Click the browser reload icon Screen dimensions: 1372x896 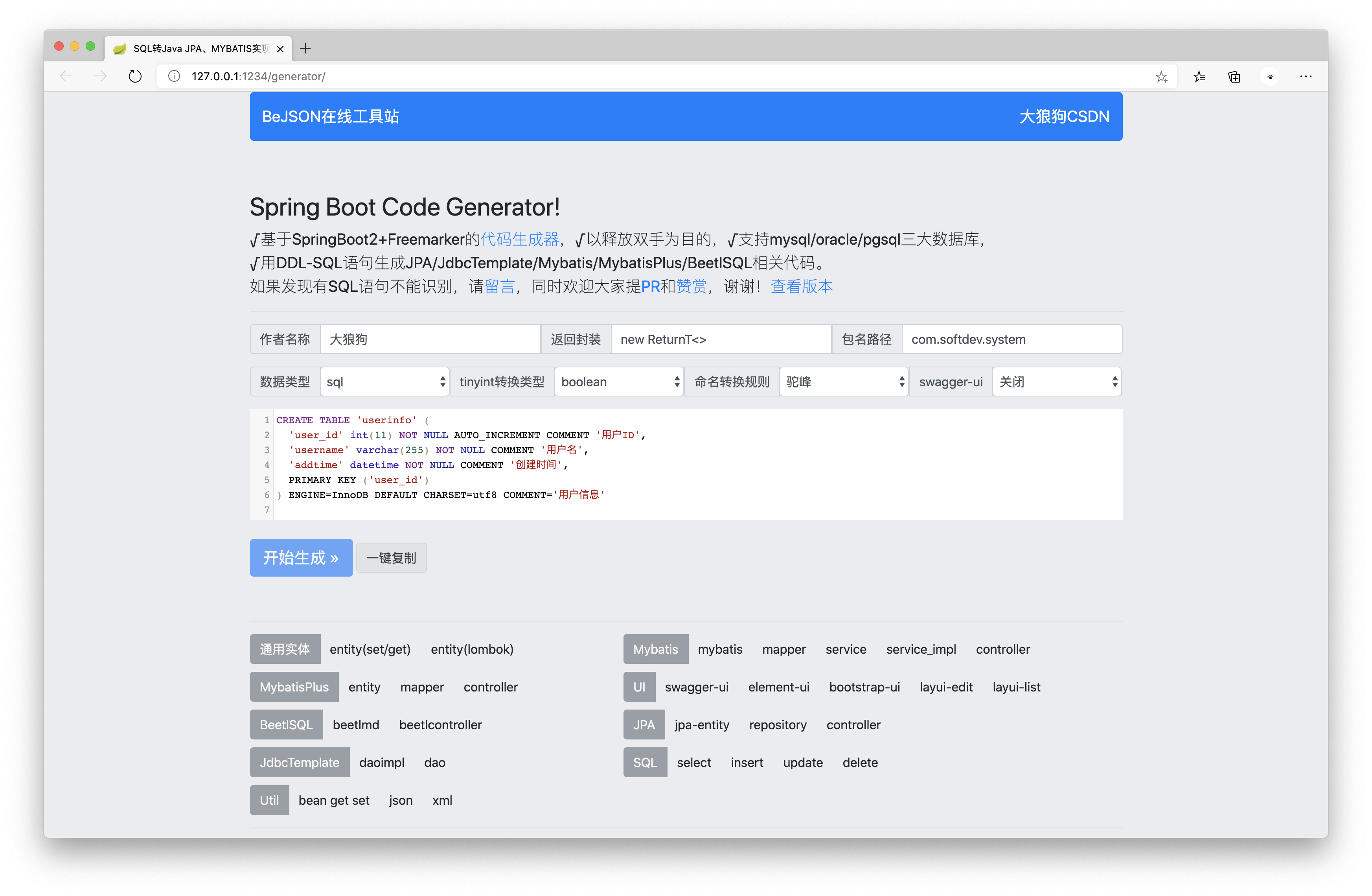[135, 76]
